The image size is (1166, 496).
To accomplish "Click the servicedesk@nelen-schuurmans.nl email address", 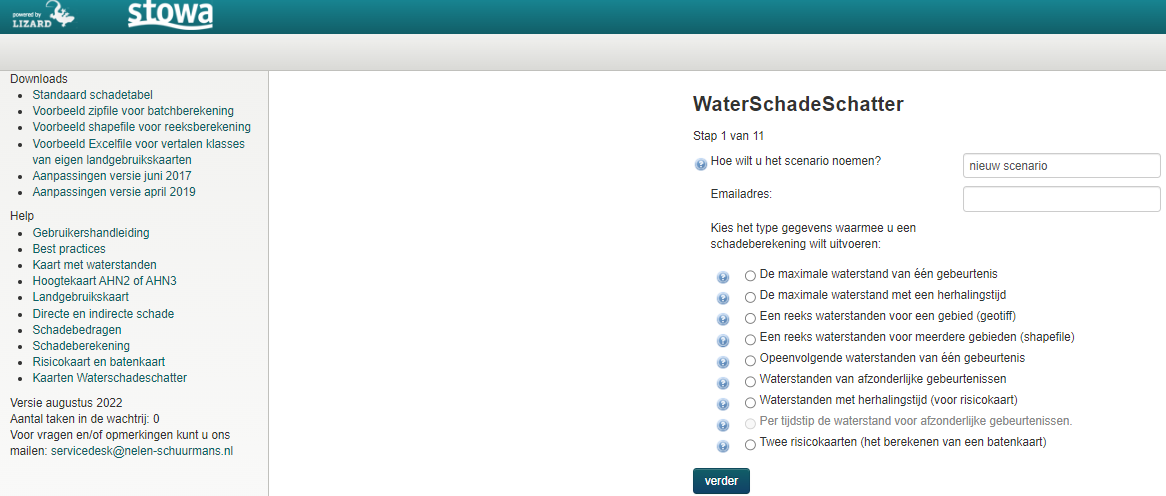I will click(142, 451).
